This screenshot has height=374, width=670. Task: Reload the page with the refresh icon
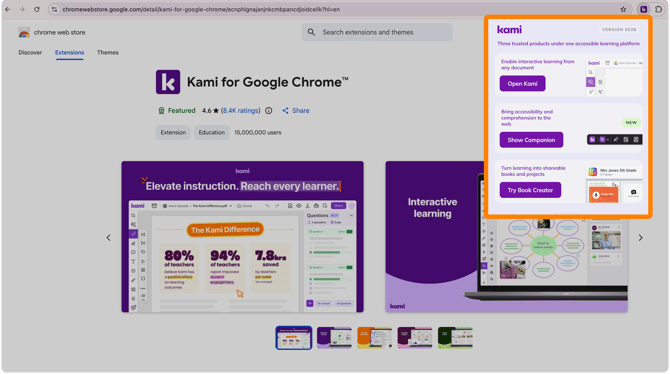pyautogui.click(x=37, y=9)
